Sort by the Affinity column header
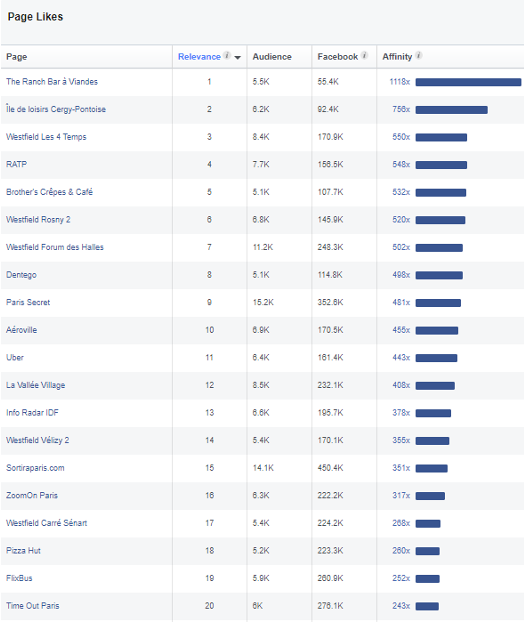Viewport: 524px width, 622px height. (x=397, y=57)
